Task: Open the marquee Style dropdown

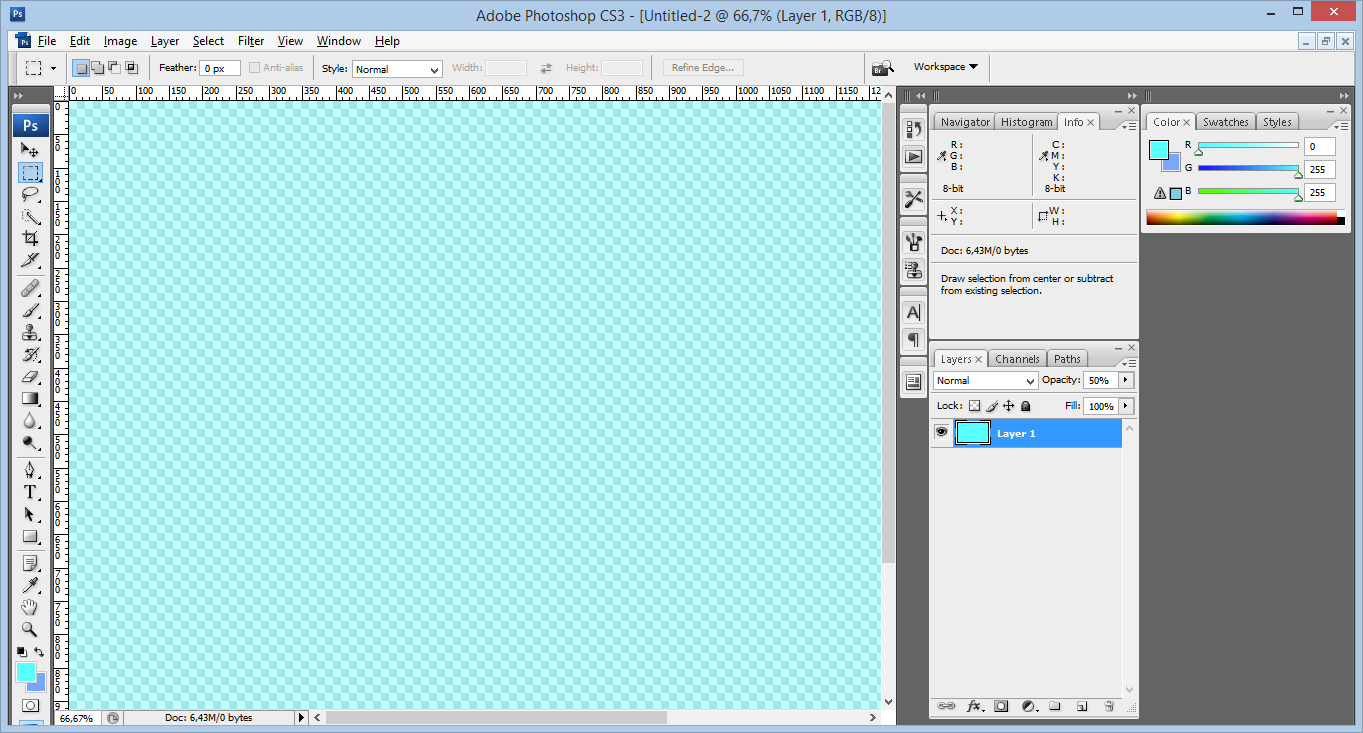Action: [x=397, y=69]
